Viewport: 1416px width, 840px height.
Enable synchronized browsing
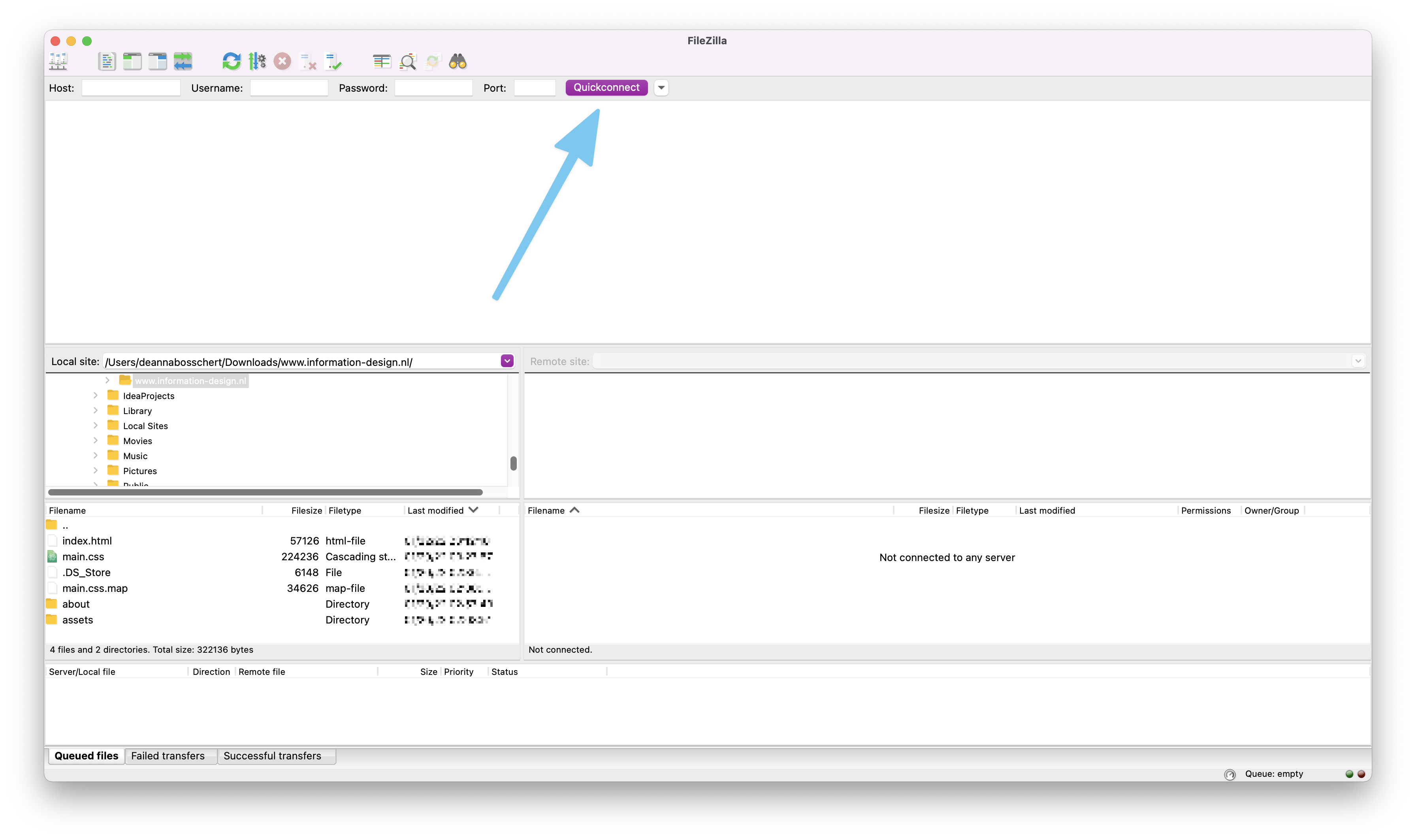point(432,61)
